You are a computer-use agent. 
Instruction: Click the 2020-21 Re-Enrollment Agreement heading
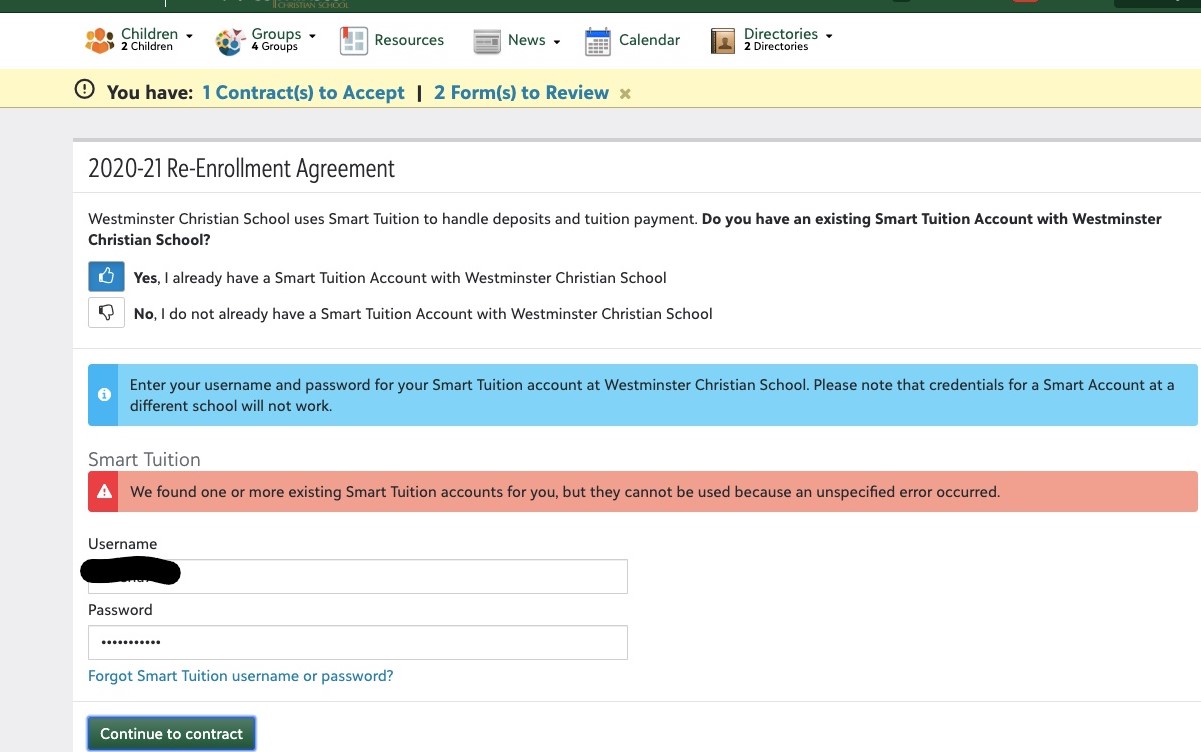(242, 168)
